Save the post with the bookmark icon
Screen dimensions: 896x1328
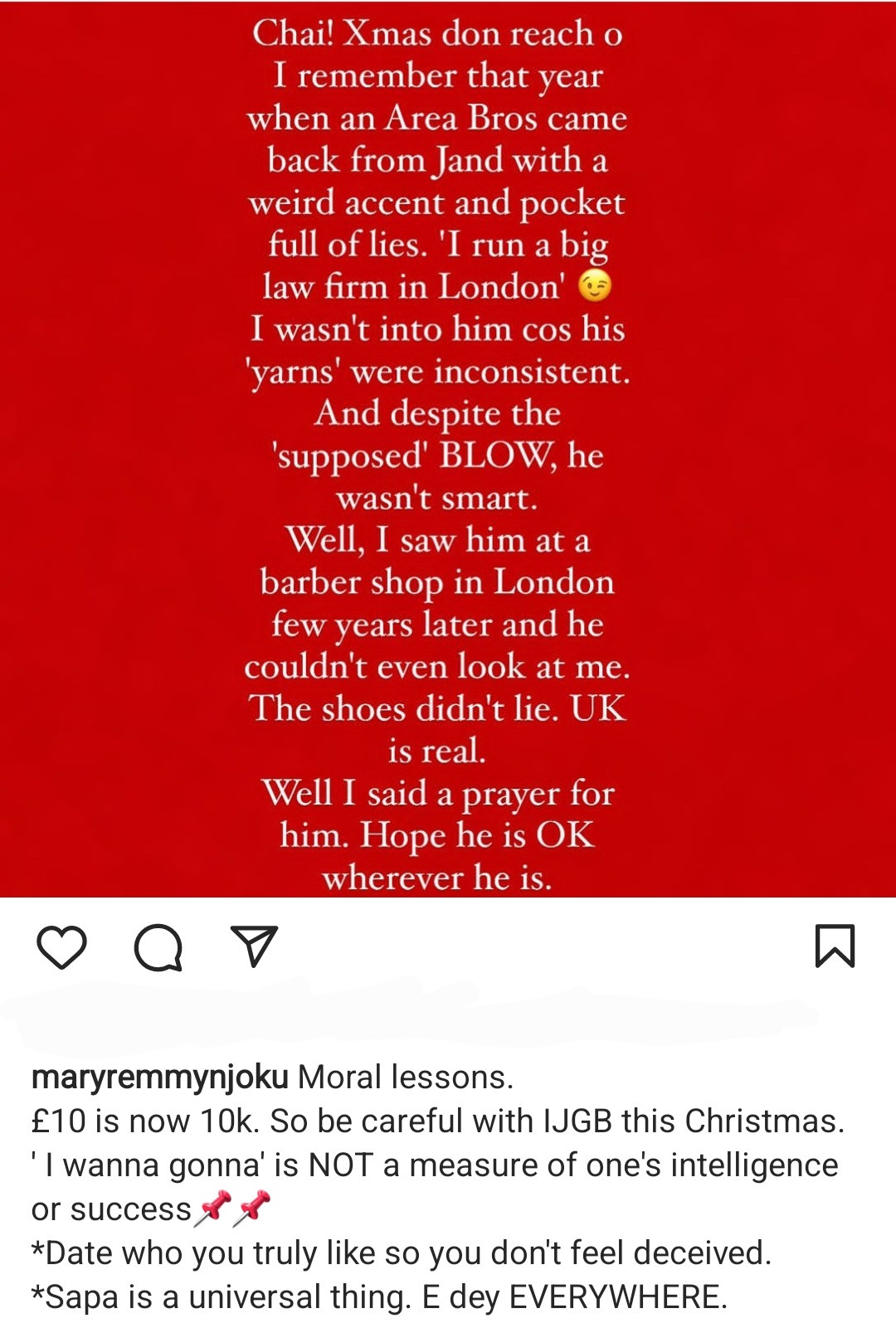coord(835,946)
